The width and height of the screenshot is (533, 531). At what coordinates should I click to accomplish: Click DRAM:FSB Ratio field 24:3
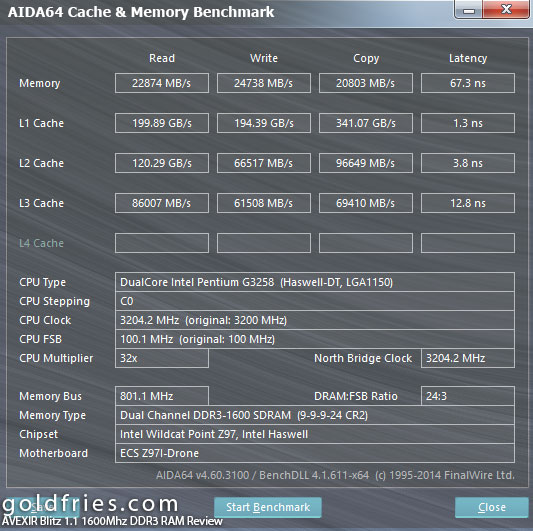tap(468, 396)
